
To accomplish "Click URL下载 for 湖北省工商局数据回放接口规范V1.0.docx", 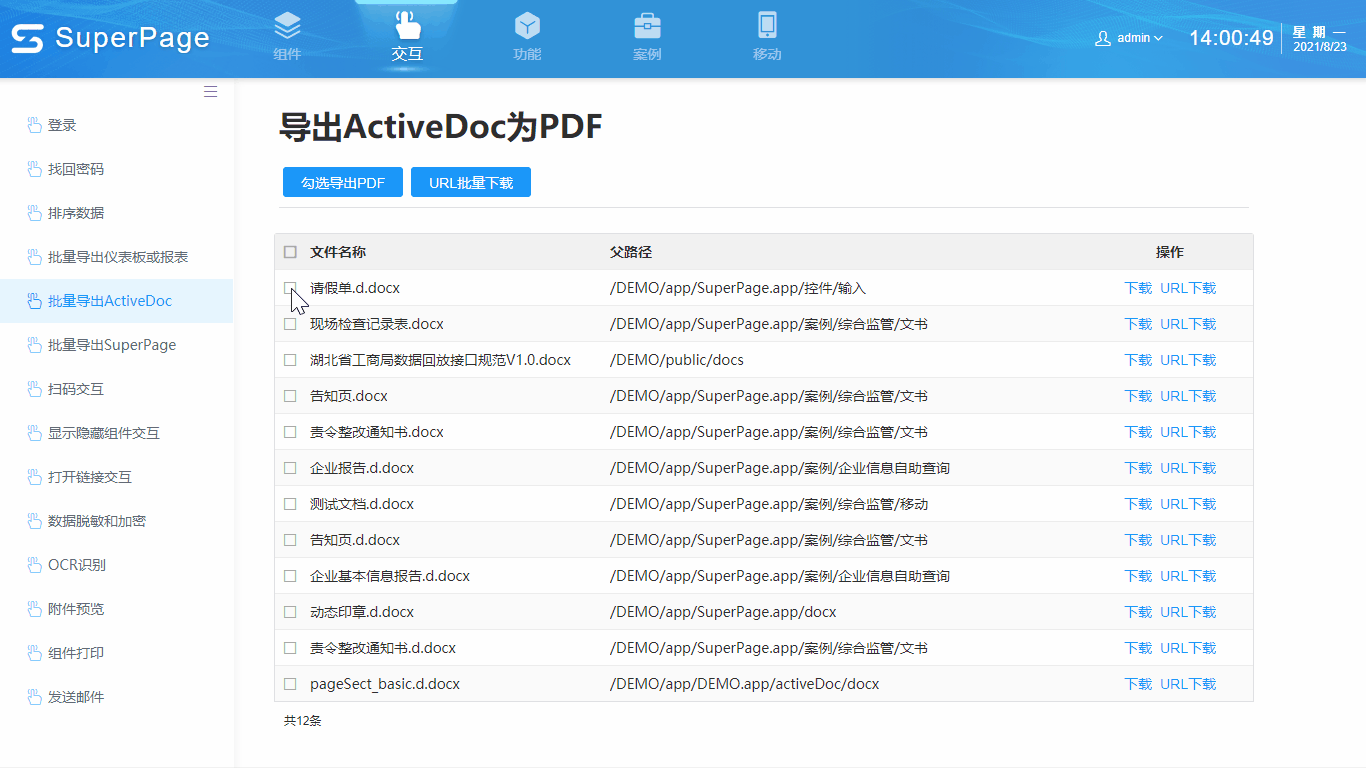I will point(1188,360).
